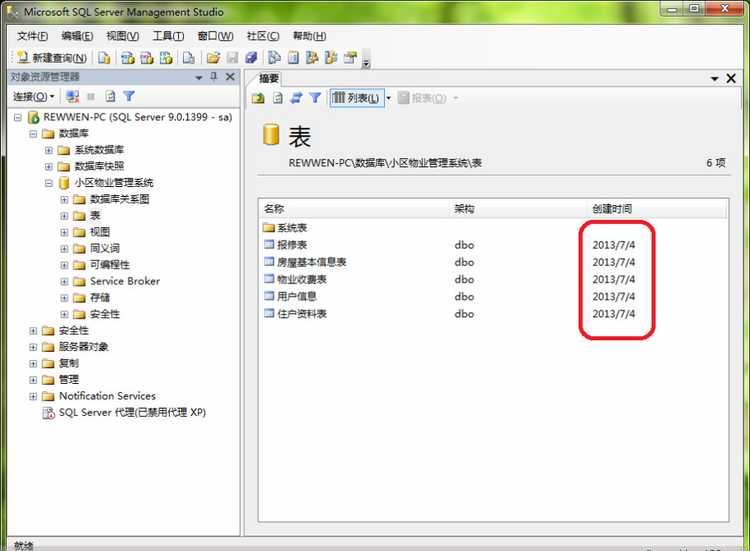Screen dimensions: 750x551
Task: Click the Save disk icon in toolbar
Action: [232, 58]
